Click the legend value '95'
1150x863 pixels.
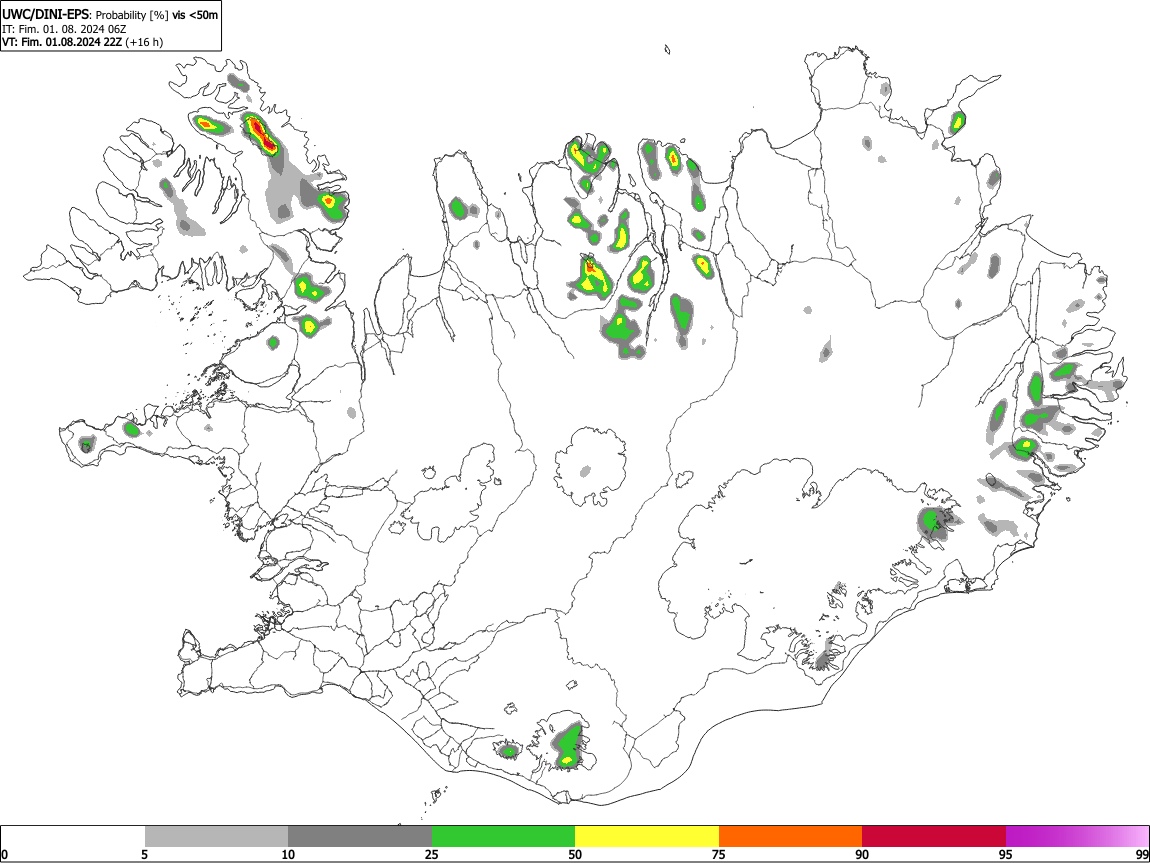point(1006,855)
